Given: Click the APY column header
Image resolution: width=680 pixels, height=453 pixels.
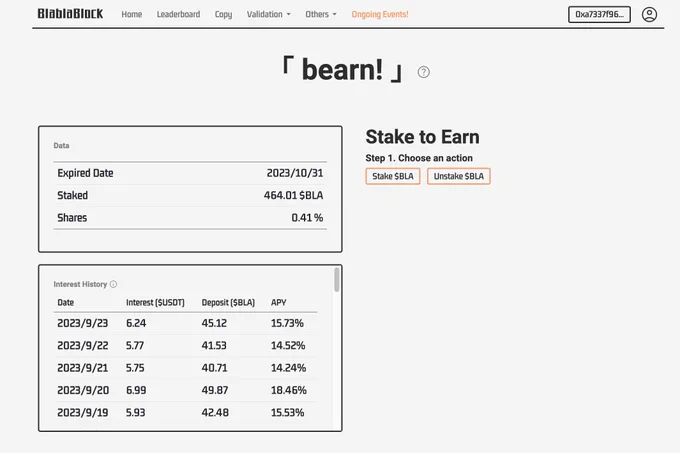Looking at the screenshot, I should click(x=278, y=302).
